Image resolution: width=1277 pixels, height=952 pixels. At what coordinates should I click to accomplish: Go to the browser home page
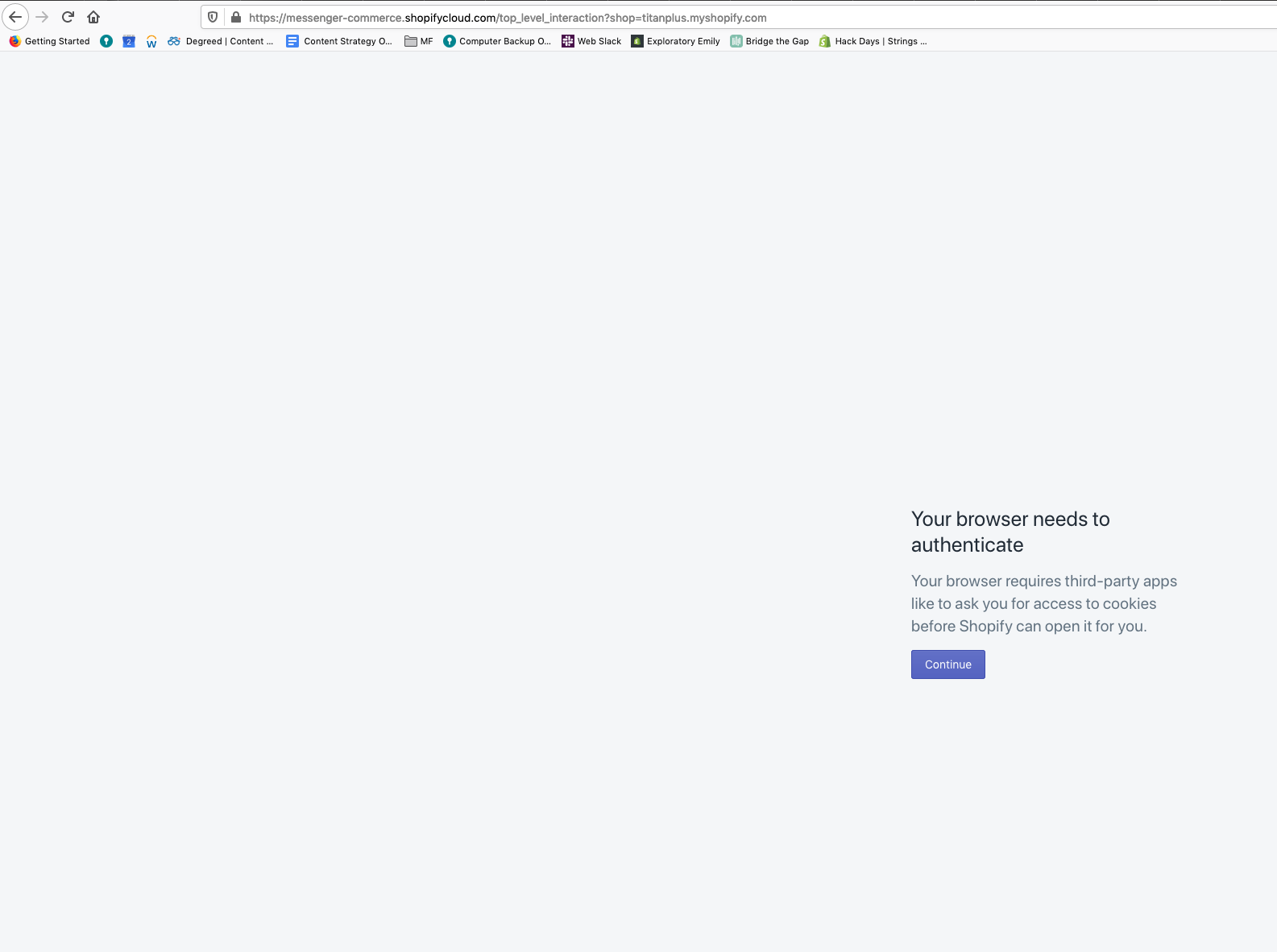[93, 17]
